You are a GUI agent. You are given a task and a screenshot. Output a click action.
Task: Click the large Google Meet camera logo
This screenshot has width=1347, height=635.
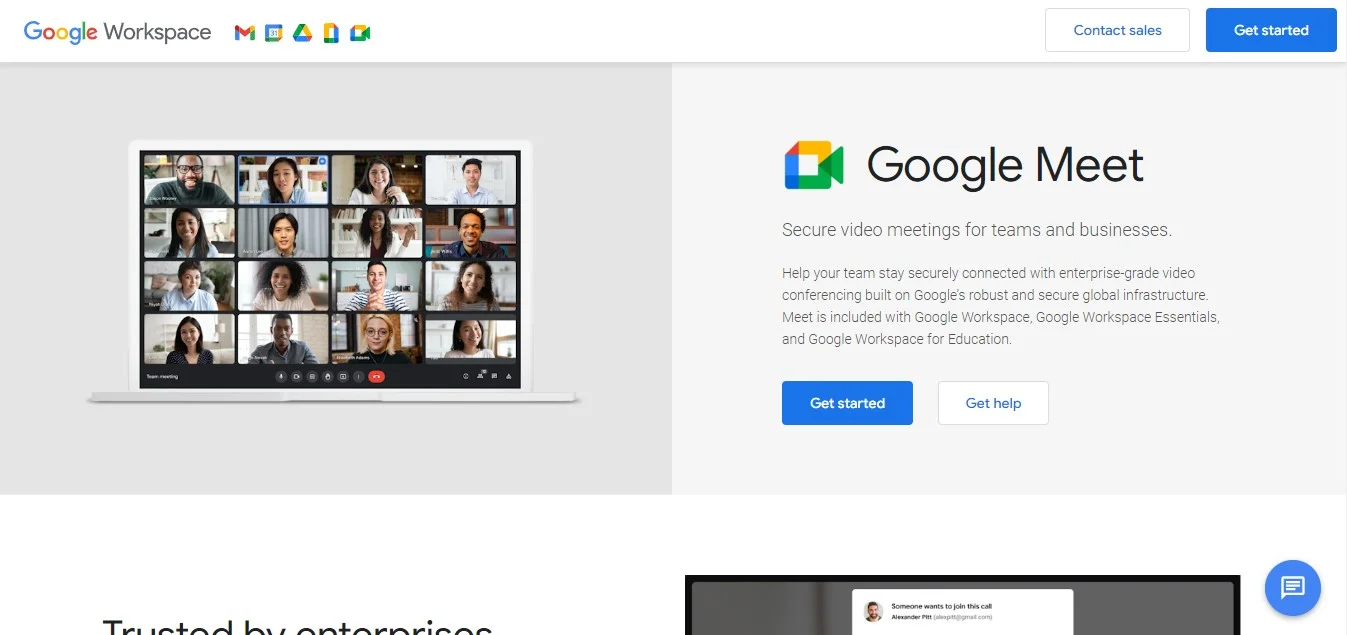pyautogui.click(x=814, y=165)
